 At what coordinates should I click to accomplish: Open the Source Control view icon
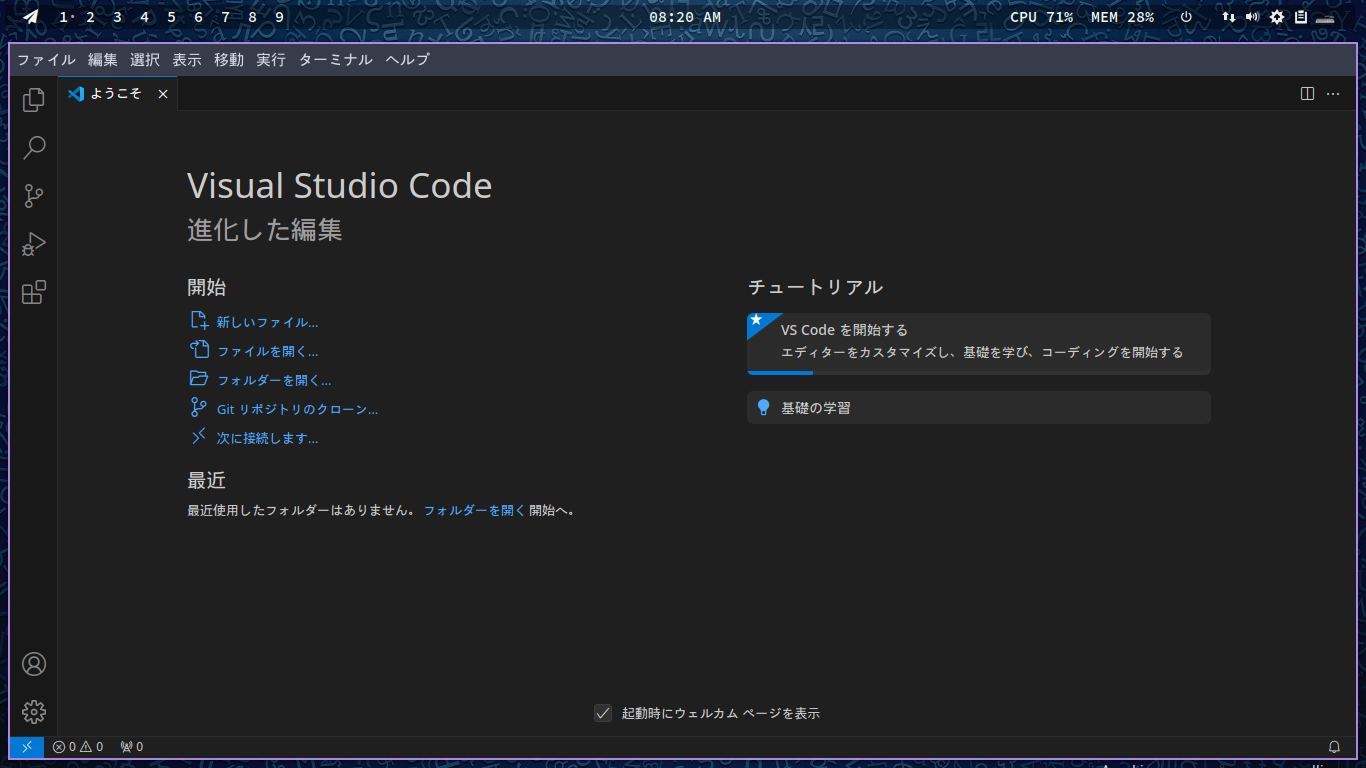click(x=34, y=196)
